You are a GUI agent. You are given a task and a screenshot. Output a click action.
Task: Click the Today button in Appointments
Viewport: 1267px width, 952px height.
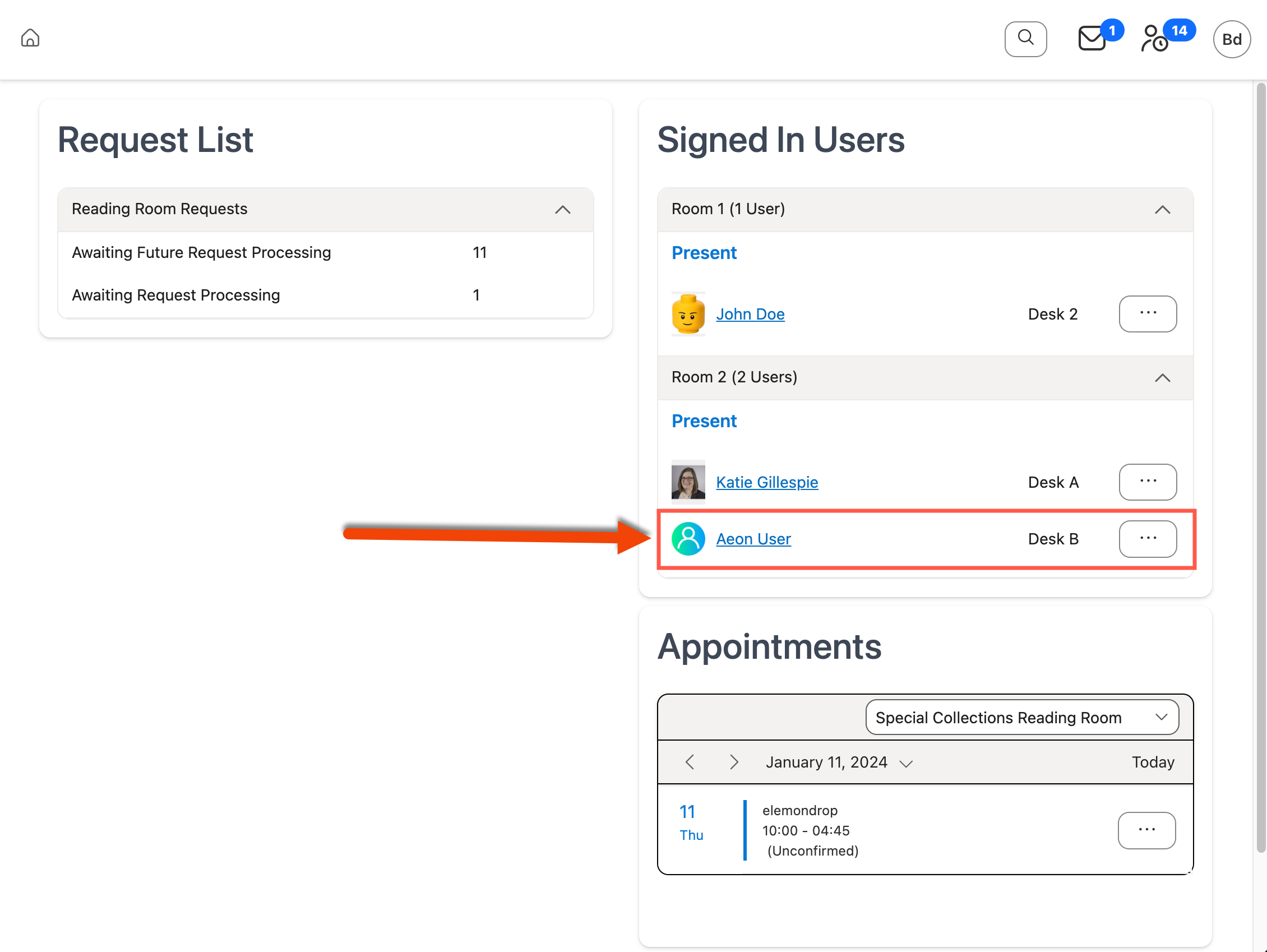click(x=1153, y=762)
